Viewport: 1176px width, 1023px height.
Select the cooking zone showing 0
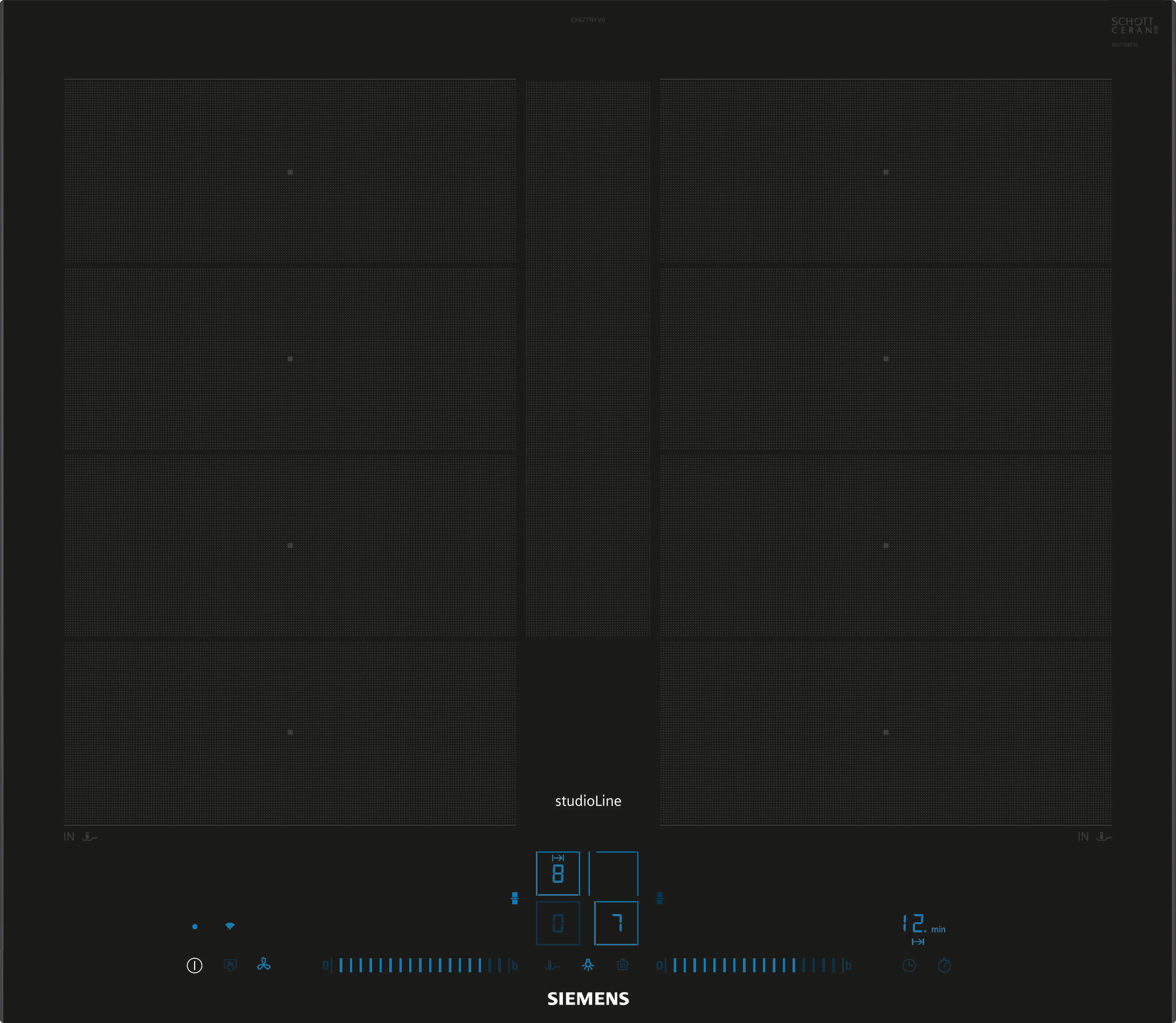(558, 923)
